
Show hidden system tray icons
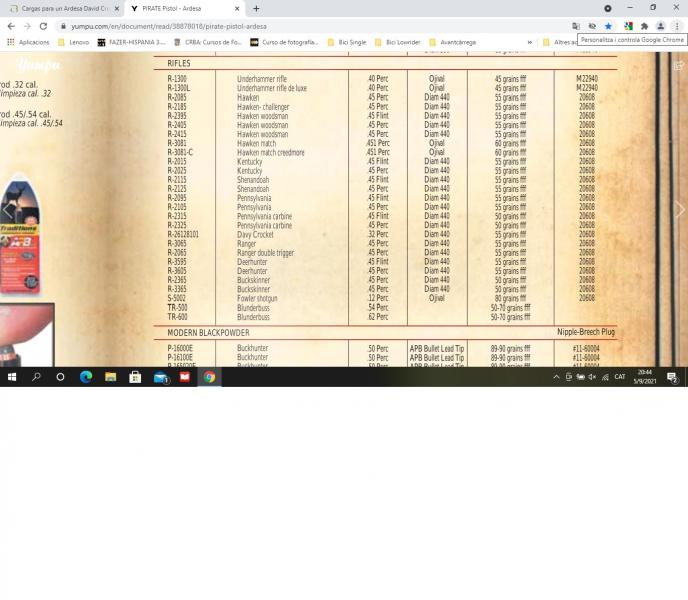point(557,377)
